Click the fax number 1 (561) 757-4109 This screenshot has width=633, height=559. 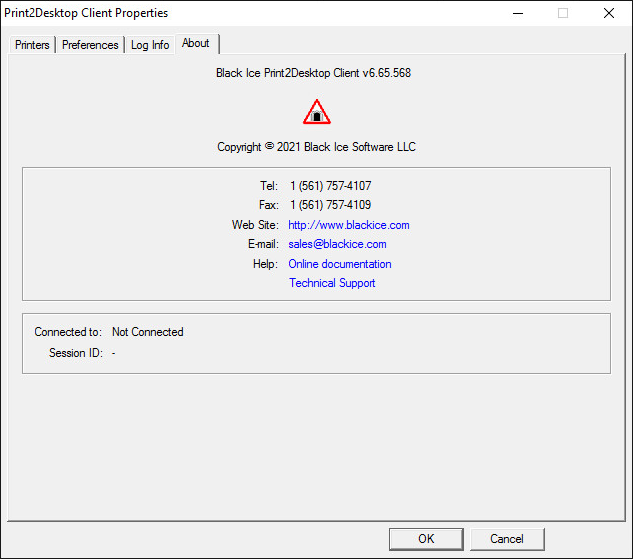click(330, 205)
